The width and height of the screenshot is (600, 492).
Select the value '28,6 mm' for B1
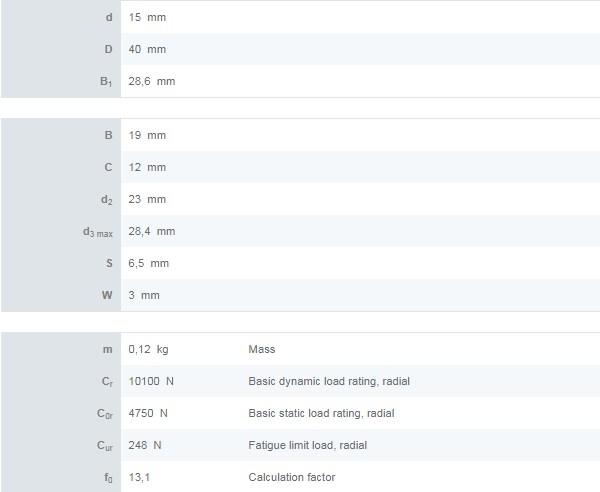point(152,81)
